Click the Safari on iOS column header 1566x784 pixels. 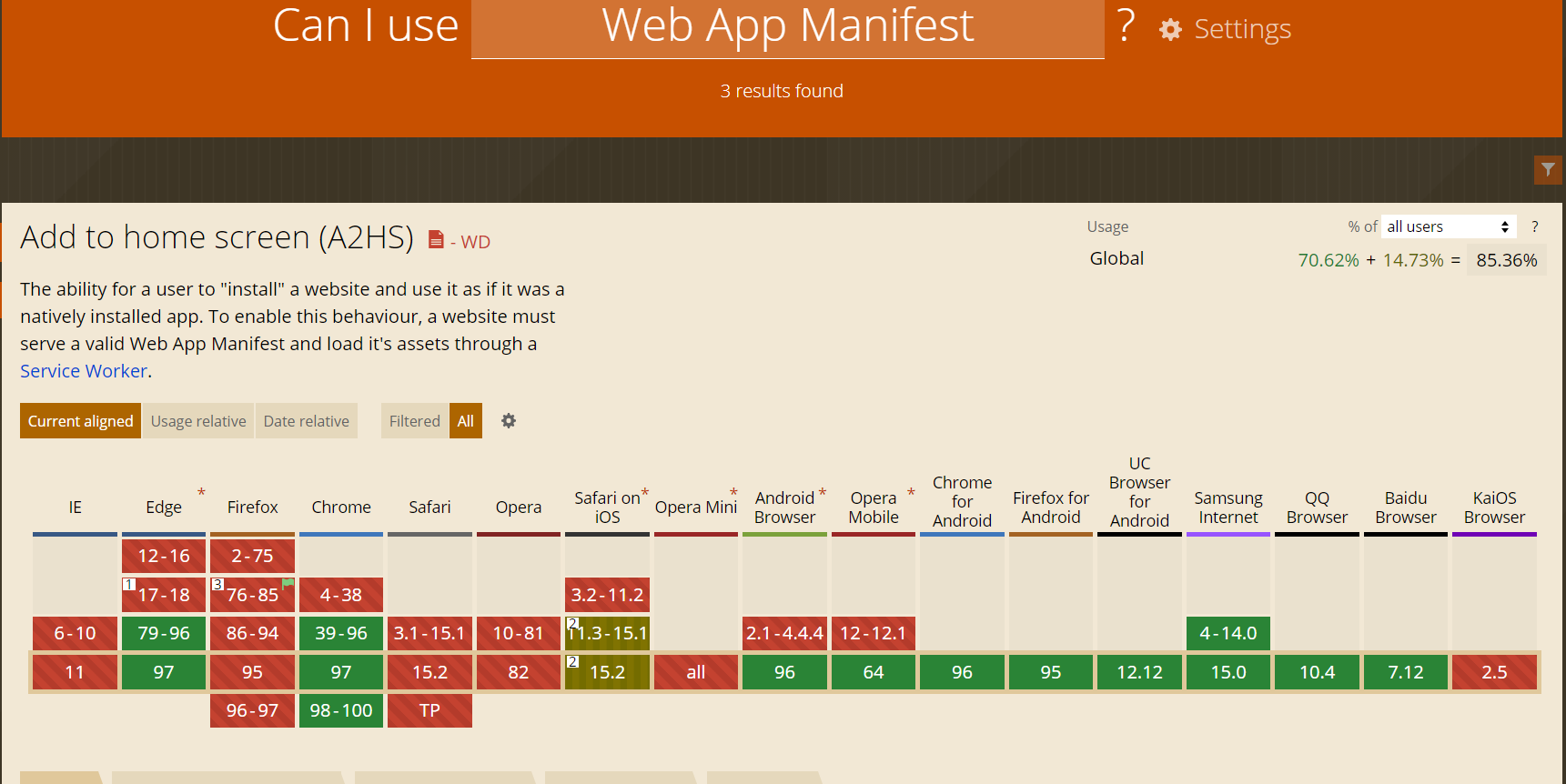coord(607,508)
